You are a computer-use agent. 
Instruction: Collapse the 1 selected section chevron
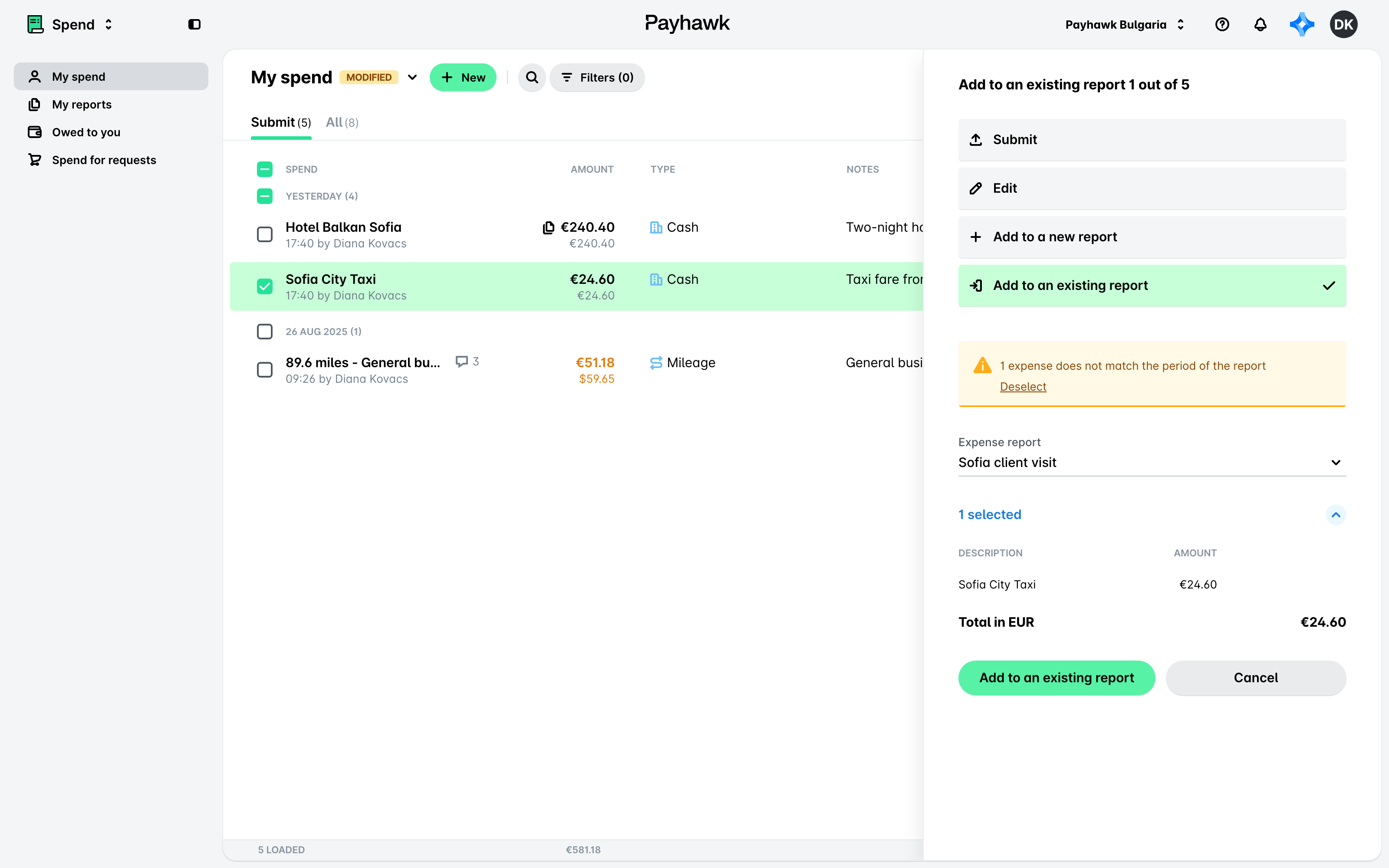click(x=1336, y=514)
